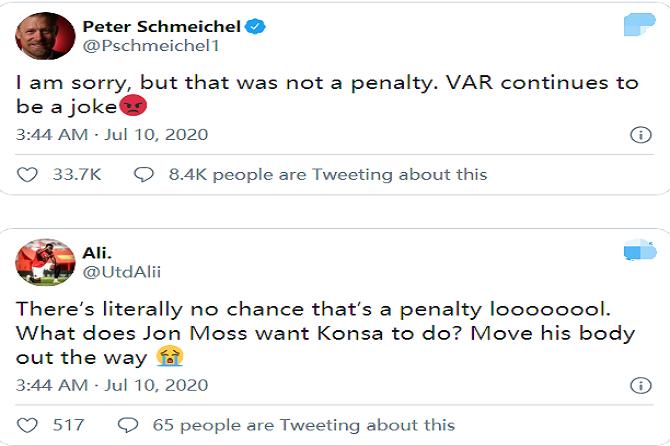Click the Twitter logo on Schmeichel's tweet
Screen dimensions: 670x446
(638, 26)
